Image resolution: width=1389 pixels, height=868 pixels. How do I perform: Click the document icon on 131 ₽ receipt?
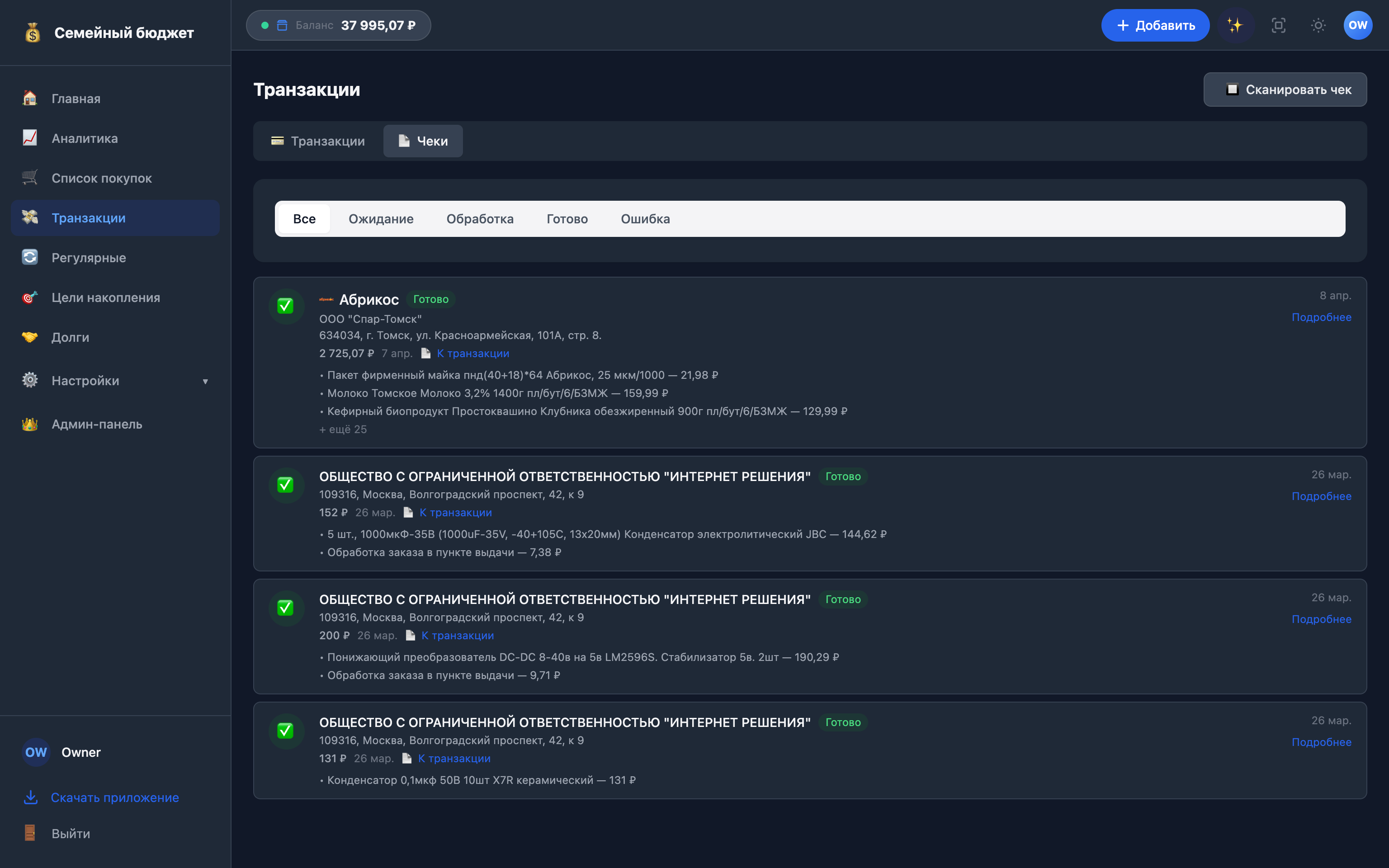(406, 758)
